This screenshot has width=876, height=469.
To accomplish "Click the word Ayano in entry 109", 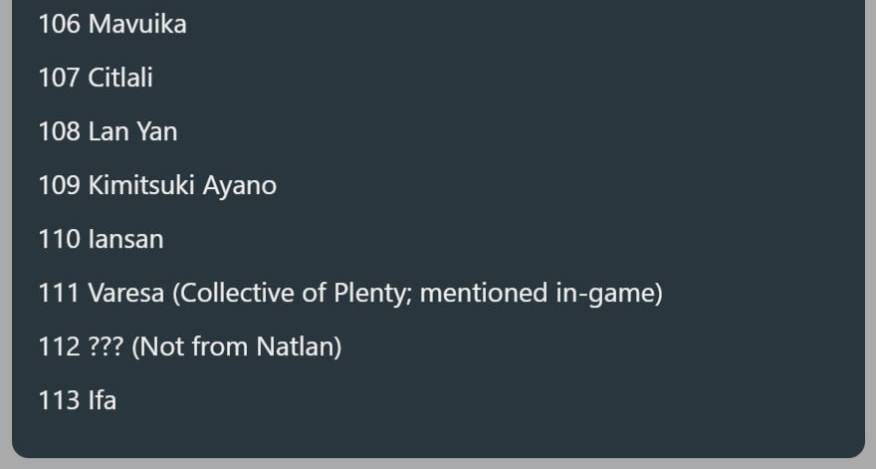I will 241,186.
